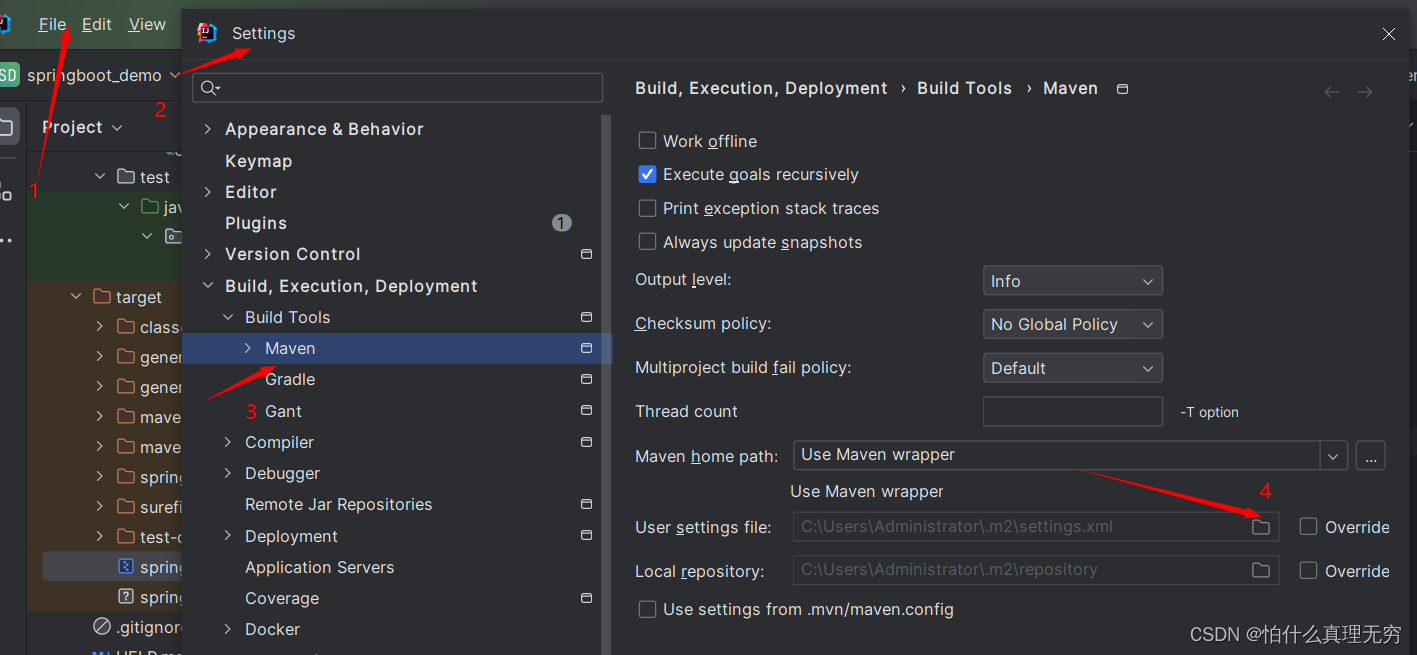Click the test folder icon in project tree
Screen dimensions: 1417x655
coord(126,177)
